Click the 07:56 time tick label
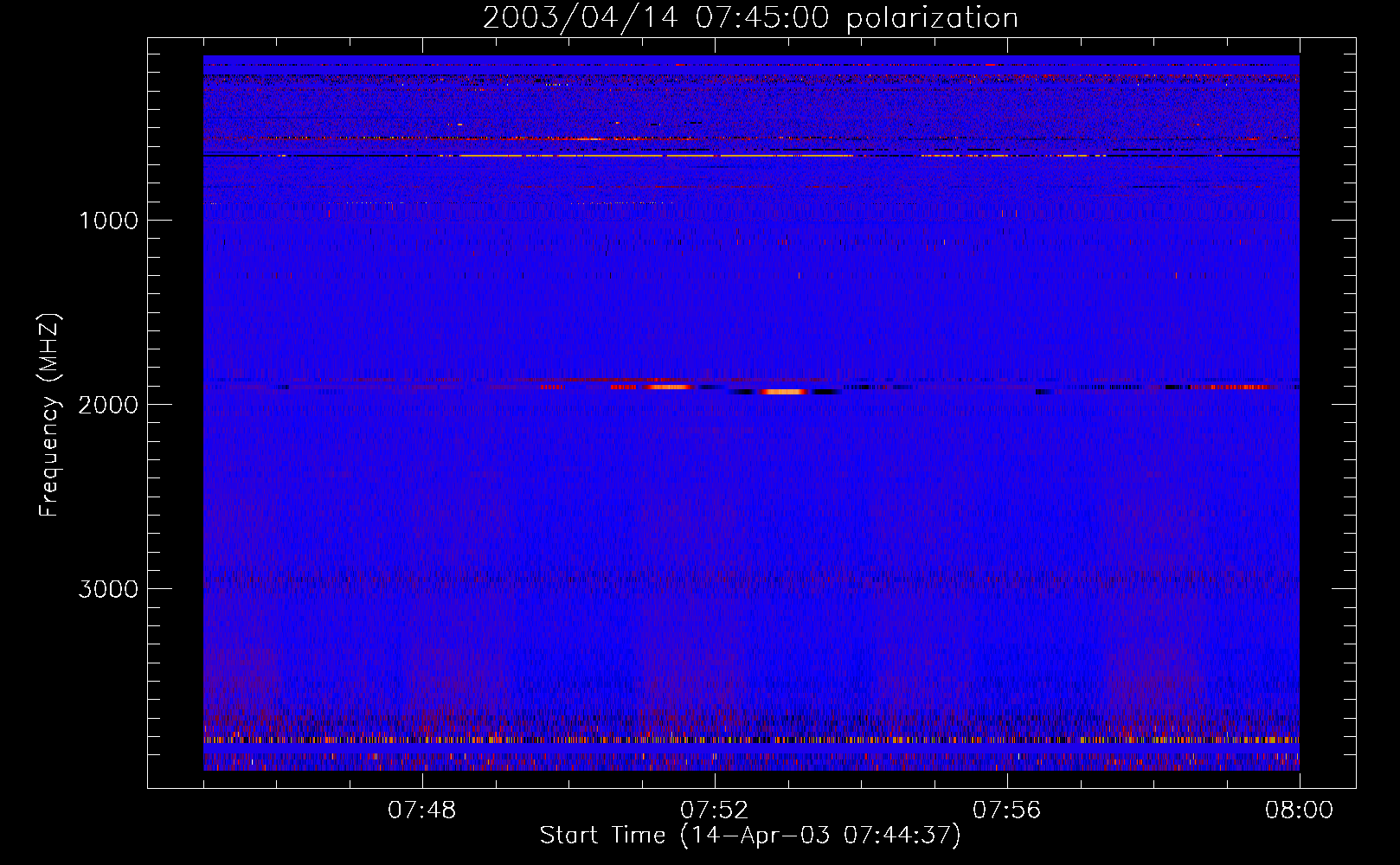Screen dimensions: 1400x865 coord(1006,811)
